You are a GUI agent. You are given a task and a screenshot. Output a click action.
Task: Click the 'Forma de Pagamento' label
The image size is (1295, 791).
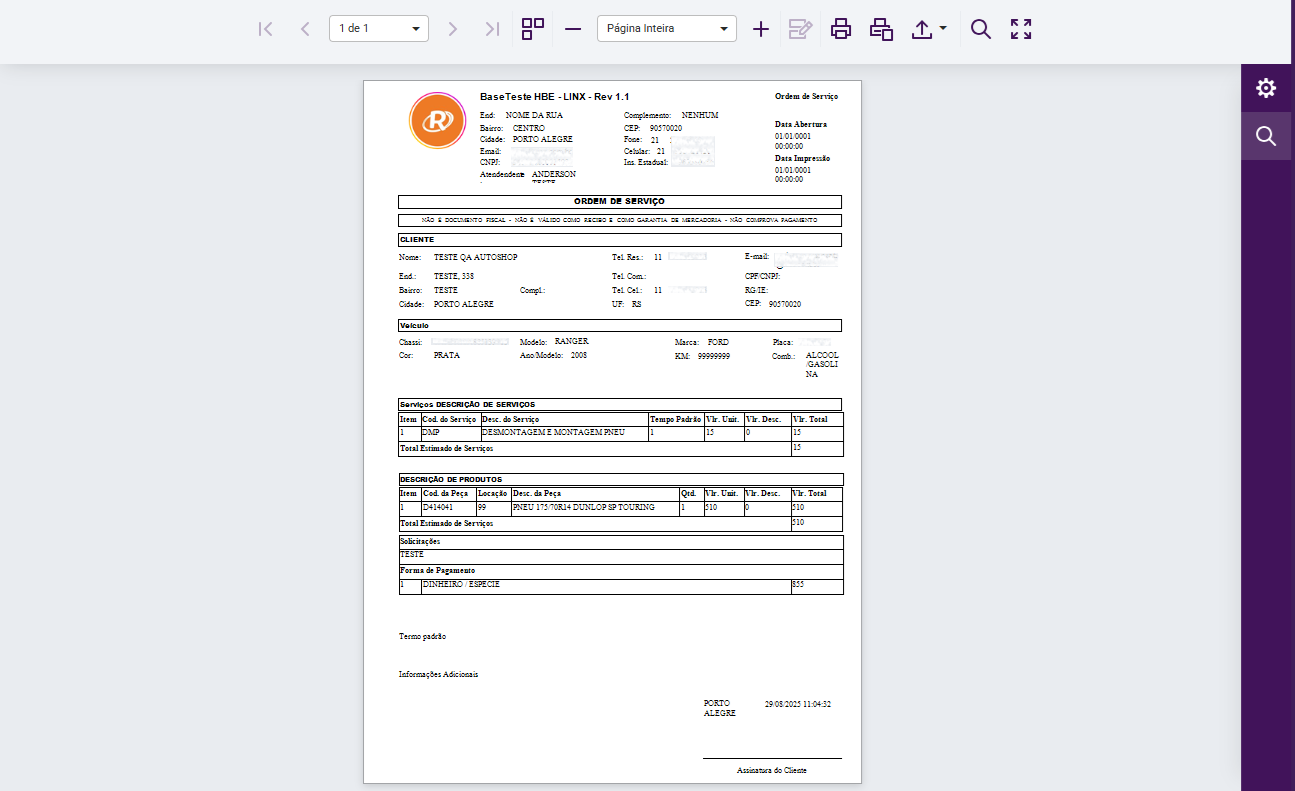coord(437,570)
